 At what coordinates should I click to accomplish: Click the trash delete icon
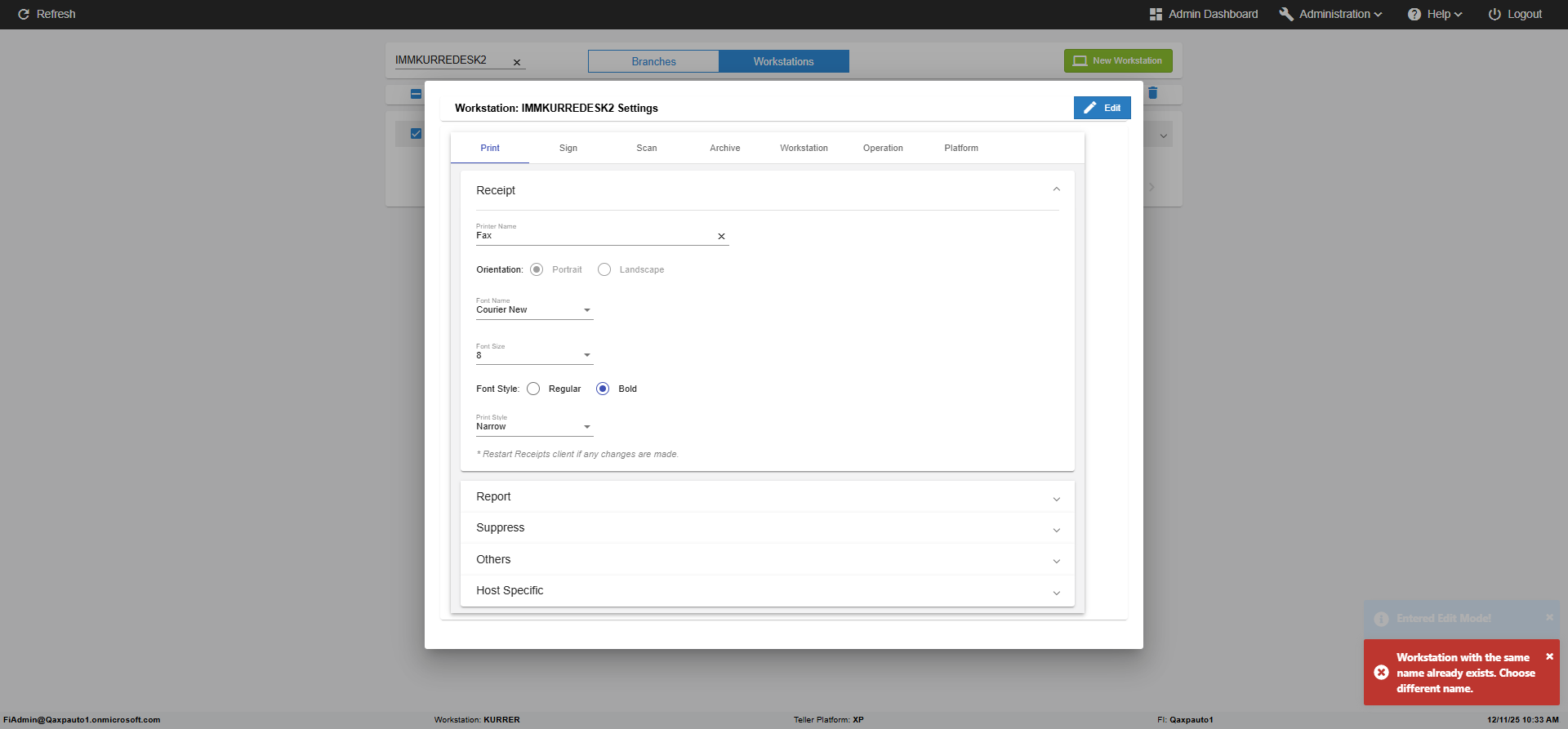click(1153, 93)
